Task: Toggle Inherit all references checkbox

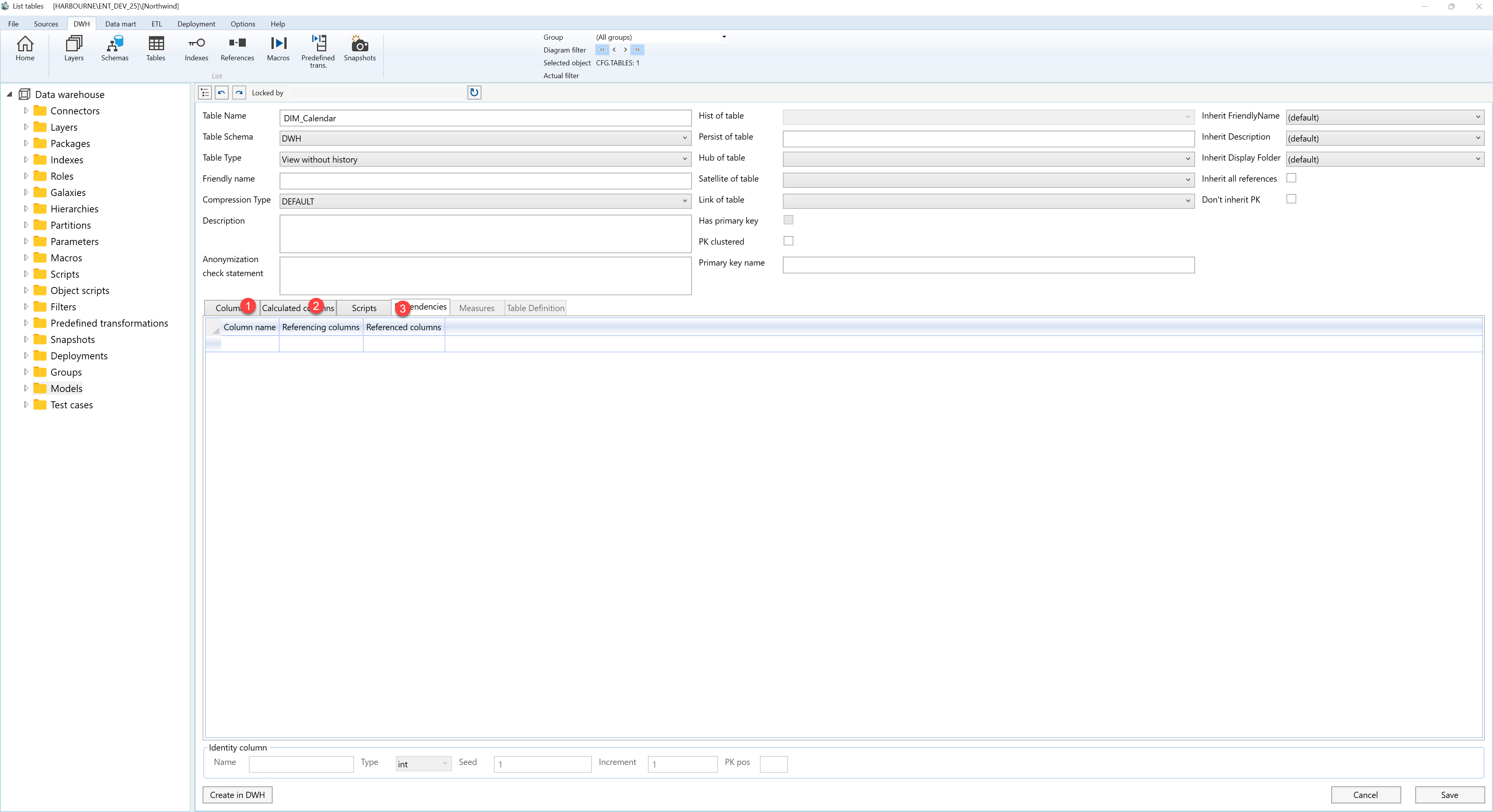Action: coord(1291,178)
